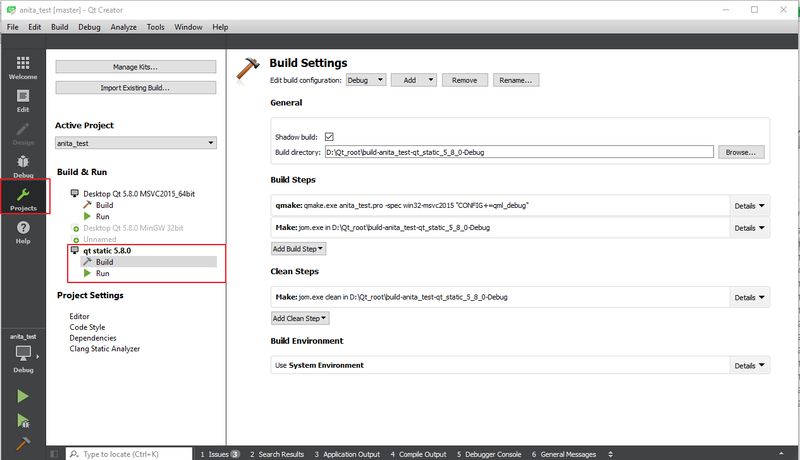Select Build under Desktop Qt 5.8.0 MSVC2015_64bit

[105, 205]
